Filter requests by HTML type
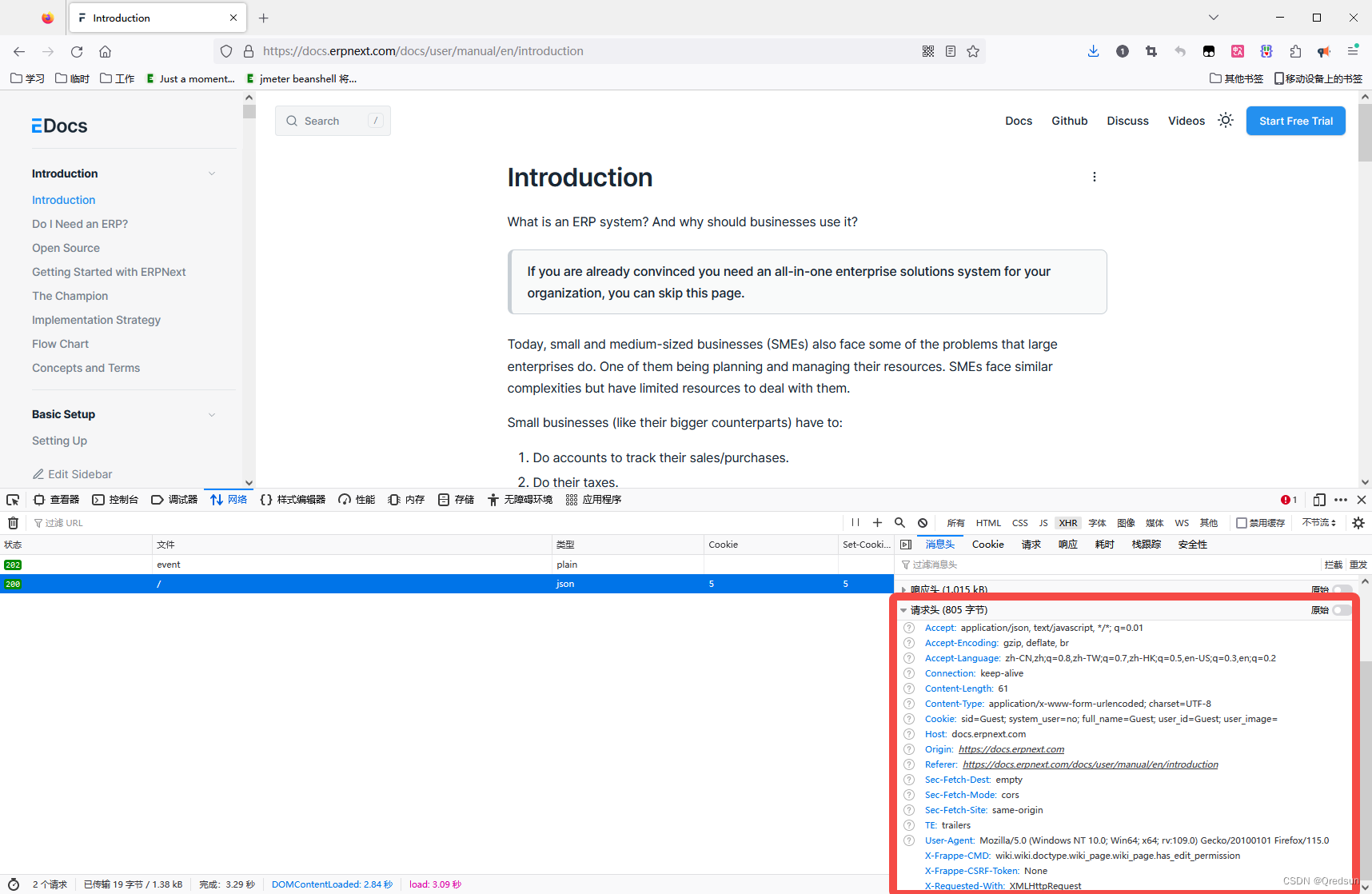The width and height of the screenshot is (1372, 894). 988,523
